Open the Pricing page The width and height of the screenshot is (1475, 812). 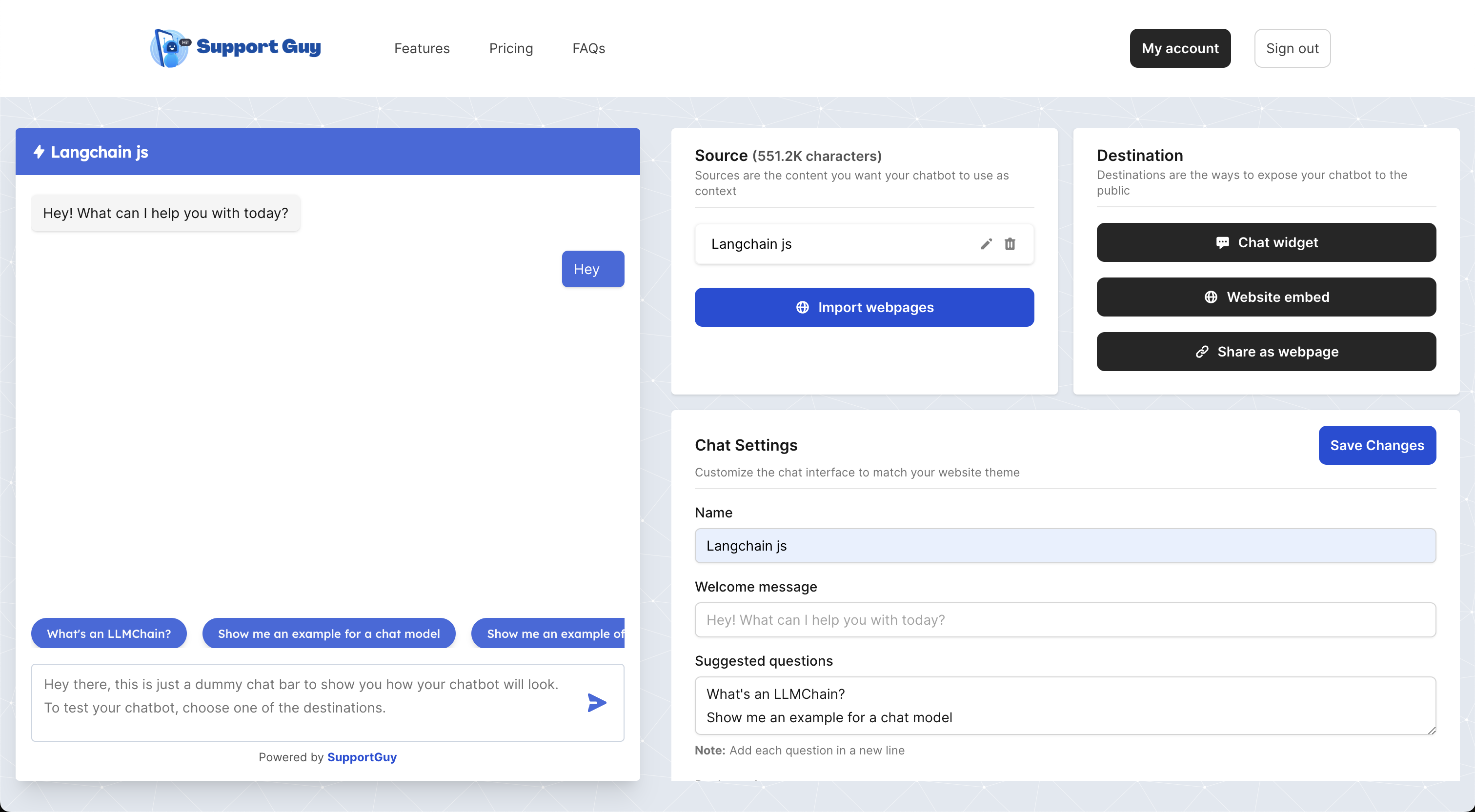(511, 48)
